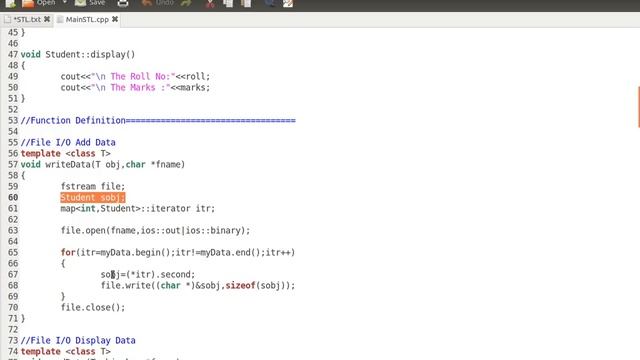640x360 pixels.
Task: Click line number 60 in the gutter
Action: point(13,198)
